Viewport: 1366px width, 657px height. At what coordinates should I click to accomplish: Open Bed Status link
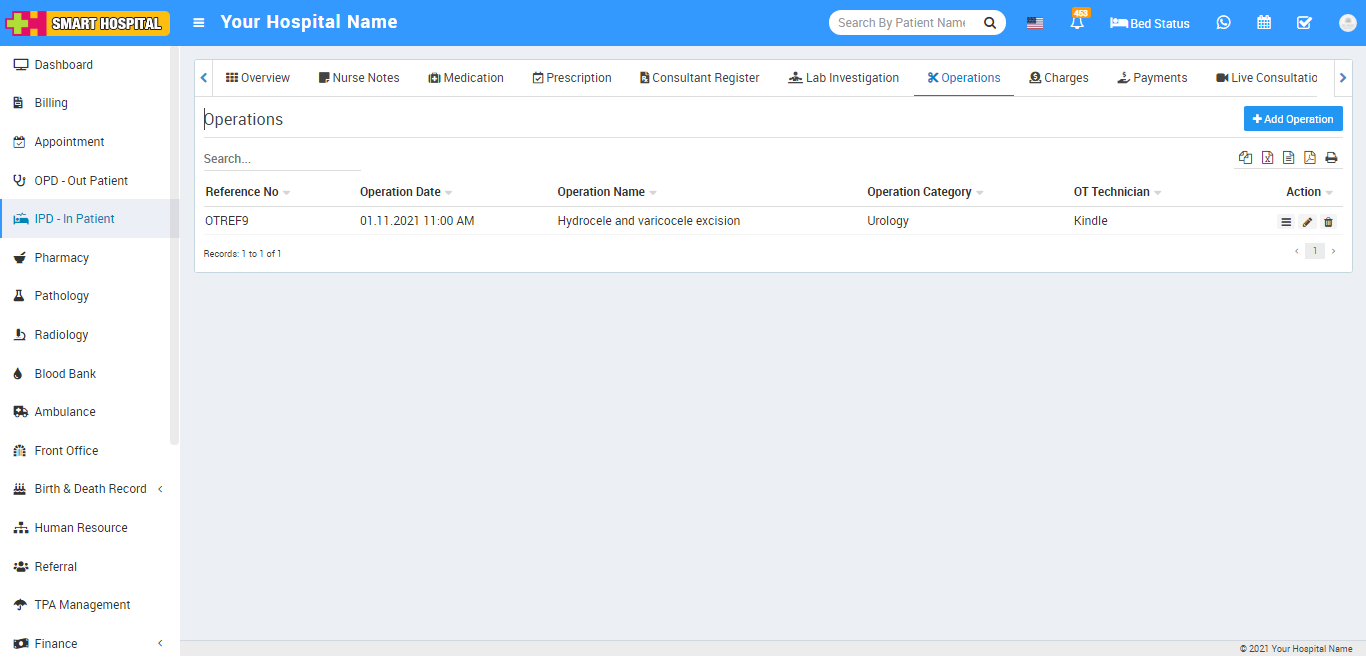coord(1150,23)
